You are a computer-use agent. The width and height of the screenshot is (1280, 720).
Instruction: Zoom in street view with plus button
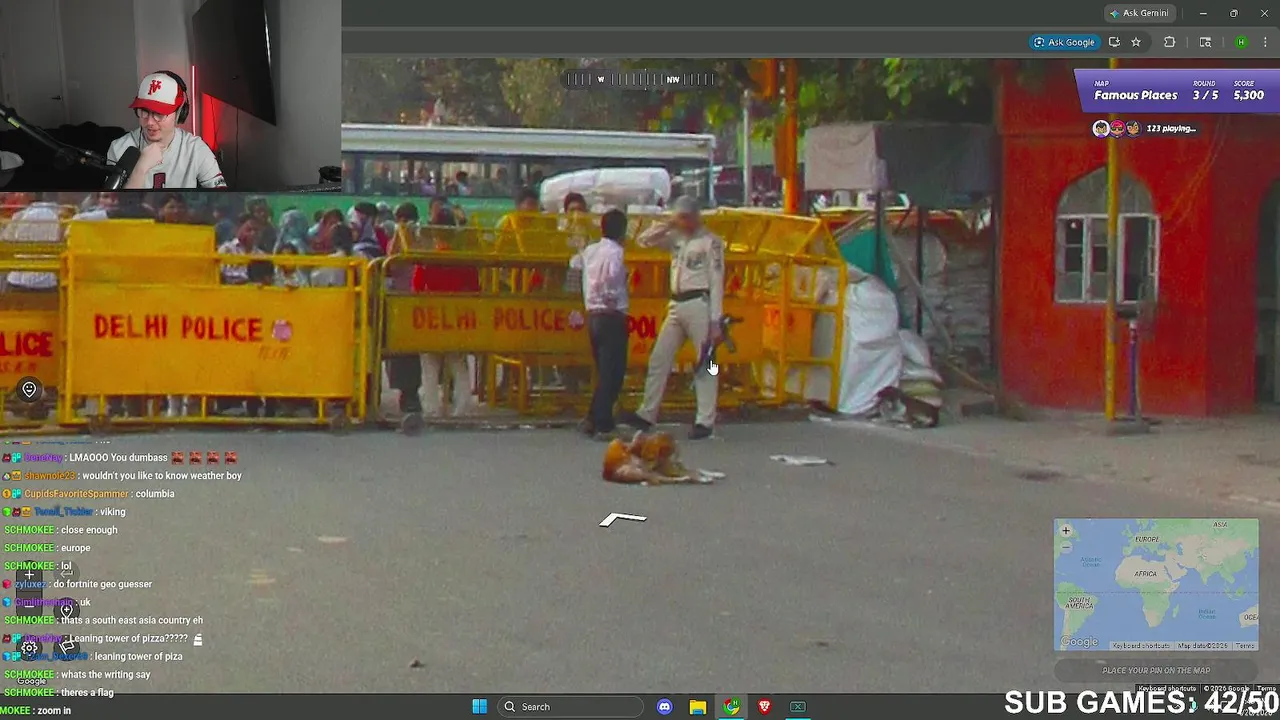29,575
